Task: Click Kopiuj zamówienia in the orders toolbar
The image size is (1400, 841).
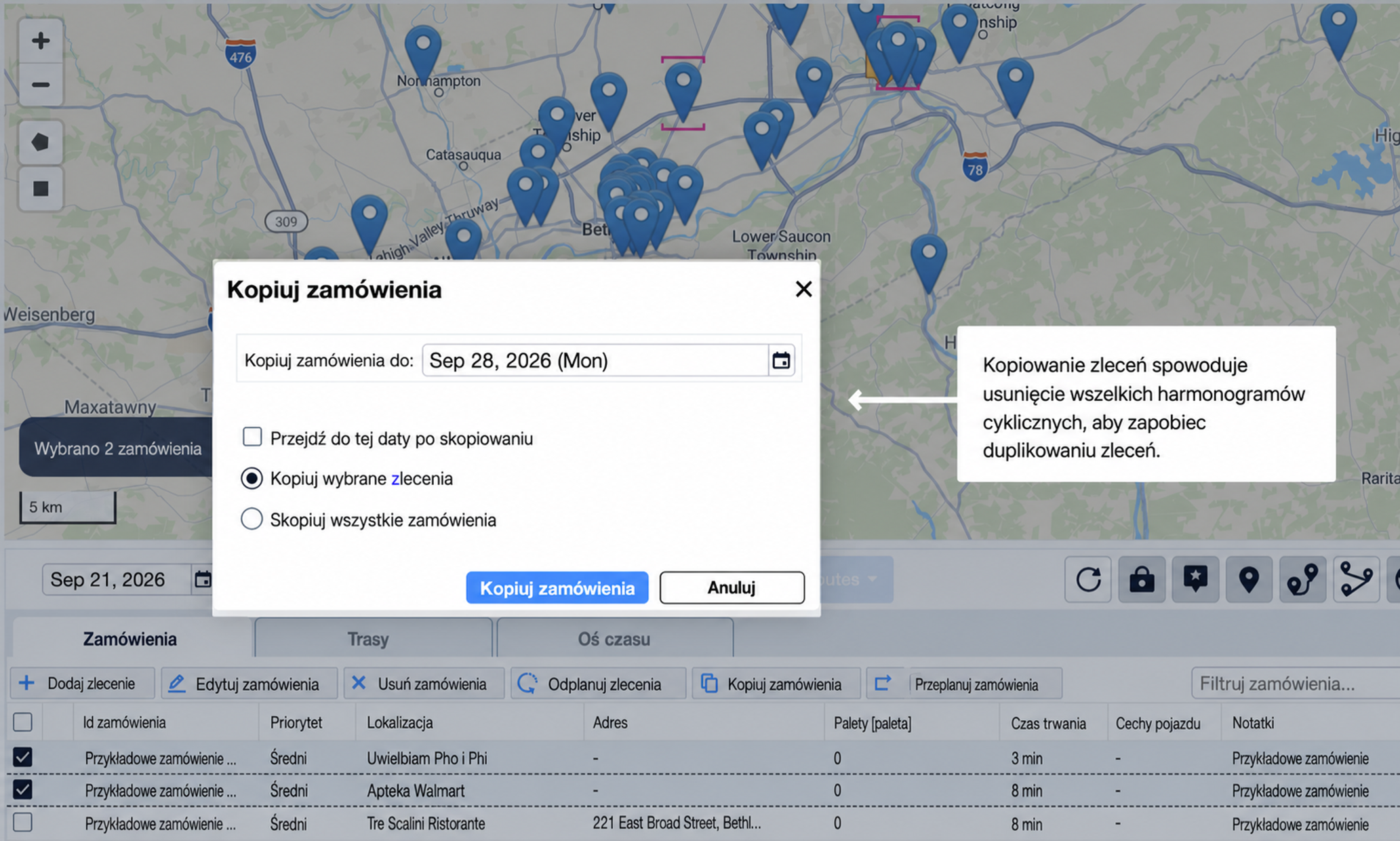Action: [x=776, y=684]
